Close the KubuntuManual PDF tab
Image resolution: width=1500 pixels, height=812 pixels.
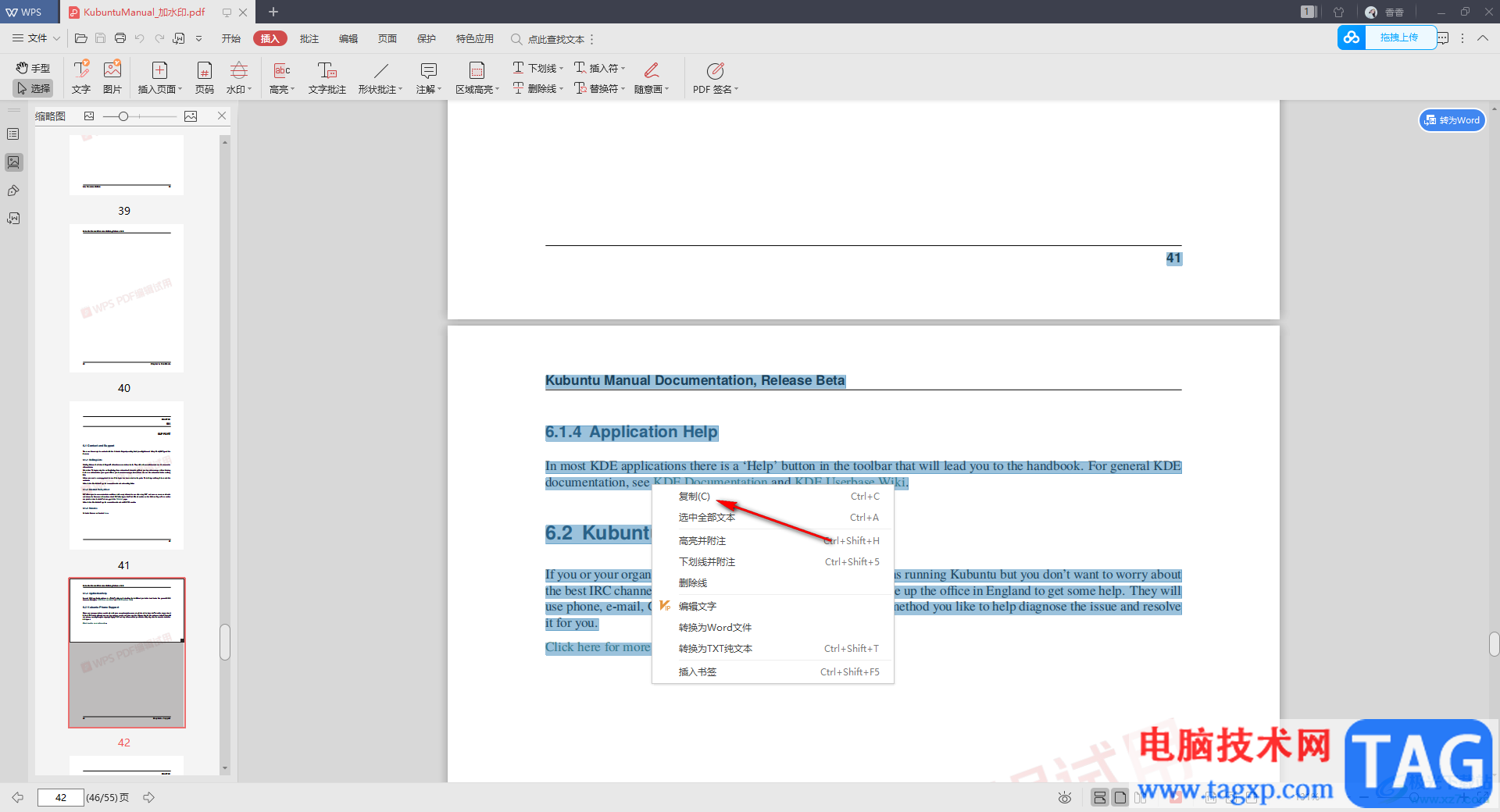243,12
